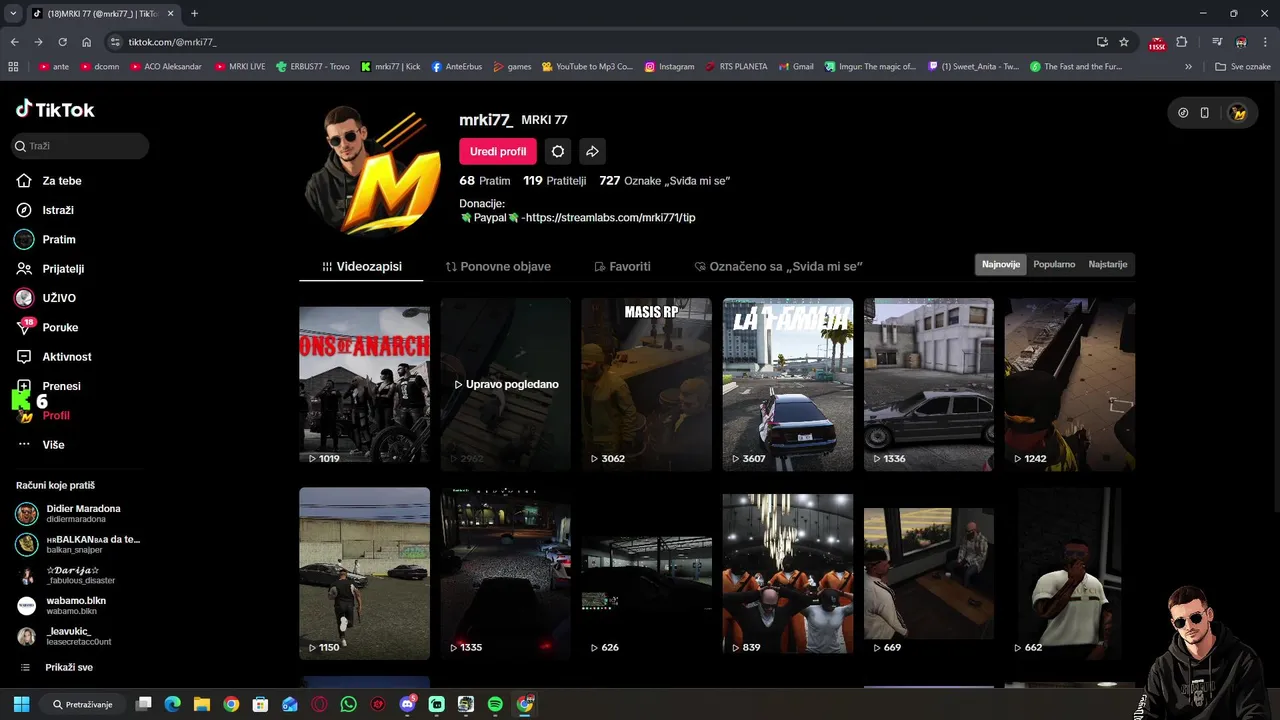Open profile settings gear icon

(x=558, y=152)
